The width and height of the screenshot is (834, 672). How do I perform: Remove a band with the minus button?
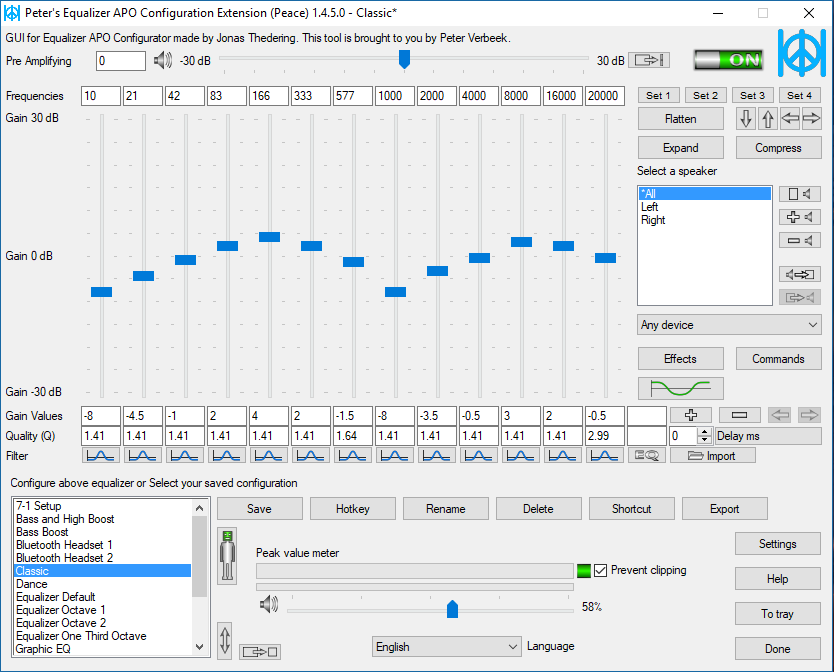pos(739,415)
